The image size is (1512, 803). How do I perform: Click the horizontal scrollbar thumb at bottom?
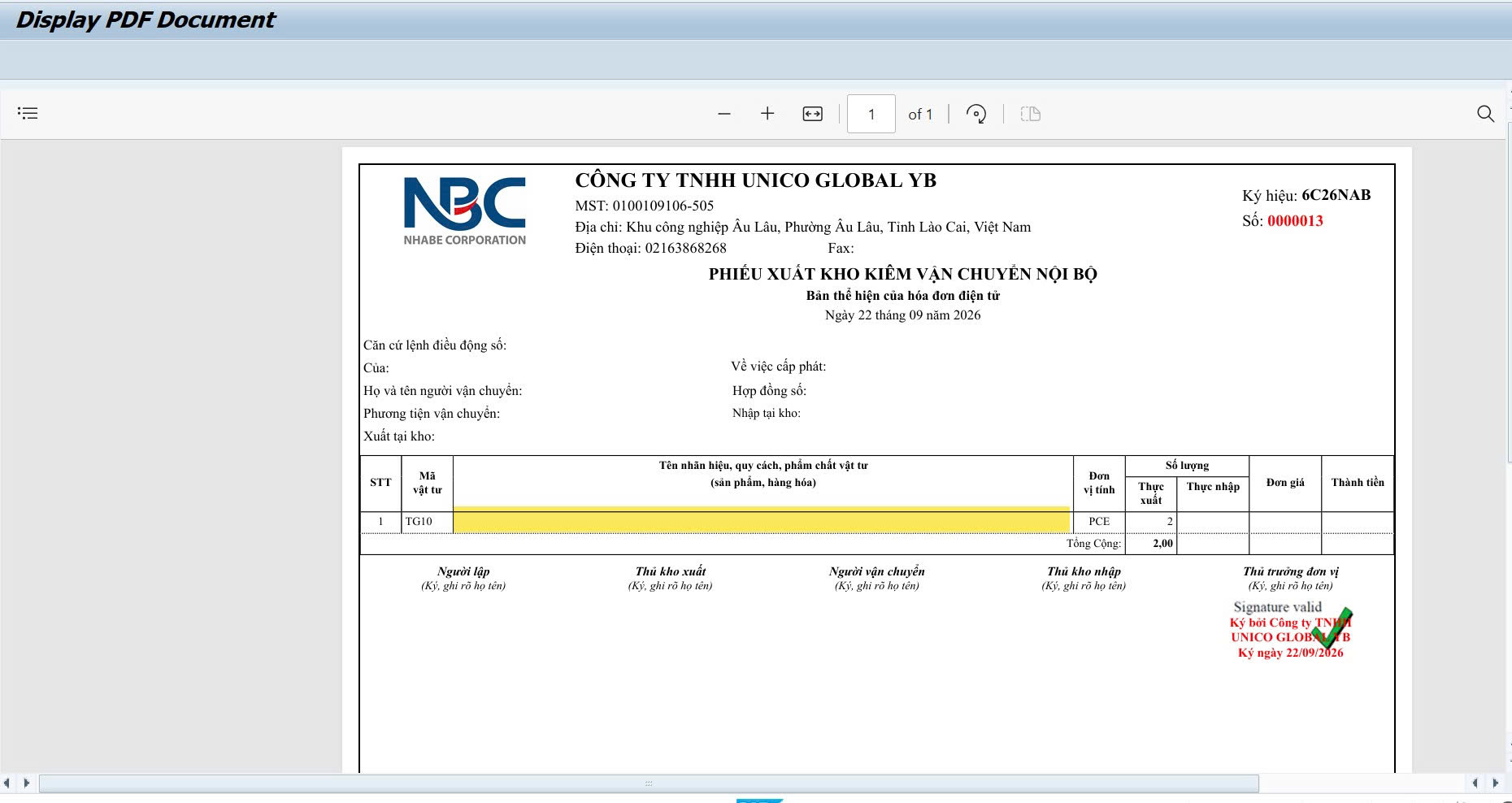649,783
